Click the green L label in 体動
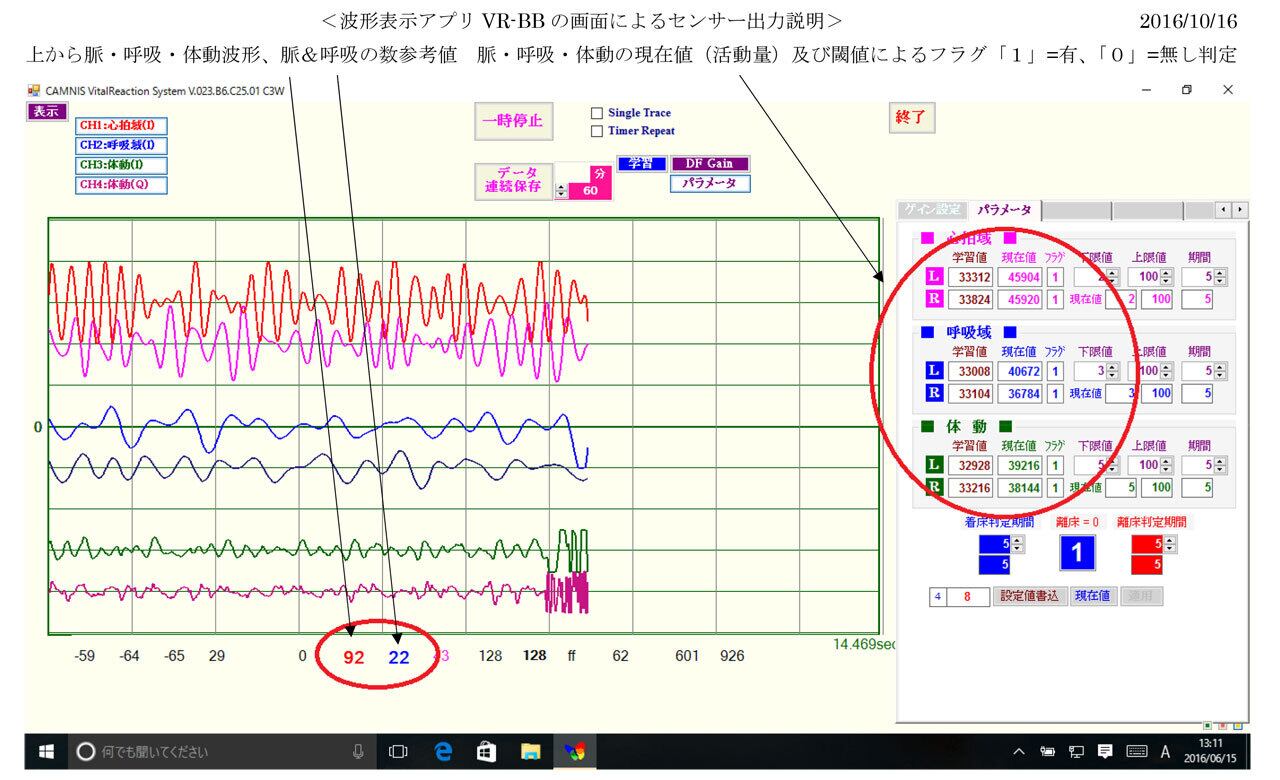The height and width of the screenshot is (780, 1280). click(934, 465)
